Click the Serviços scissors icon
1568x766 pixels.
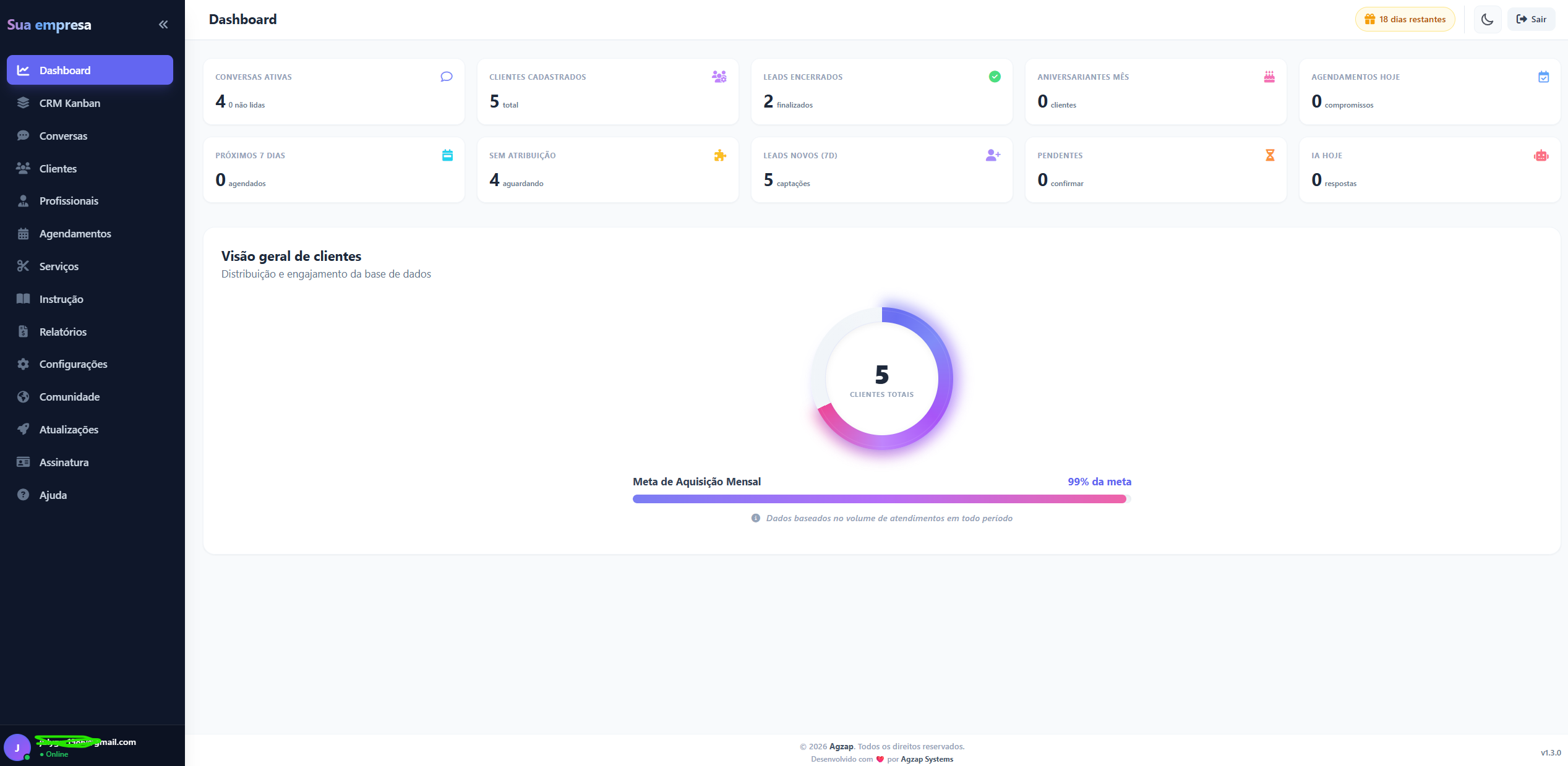tap(23, 266)
